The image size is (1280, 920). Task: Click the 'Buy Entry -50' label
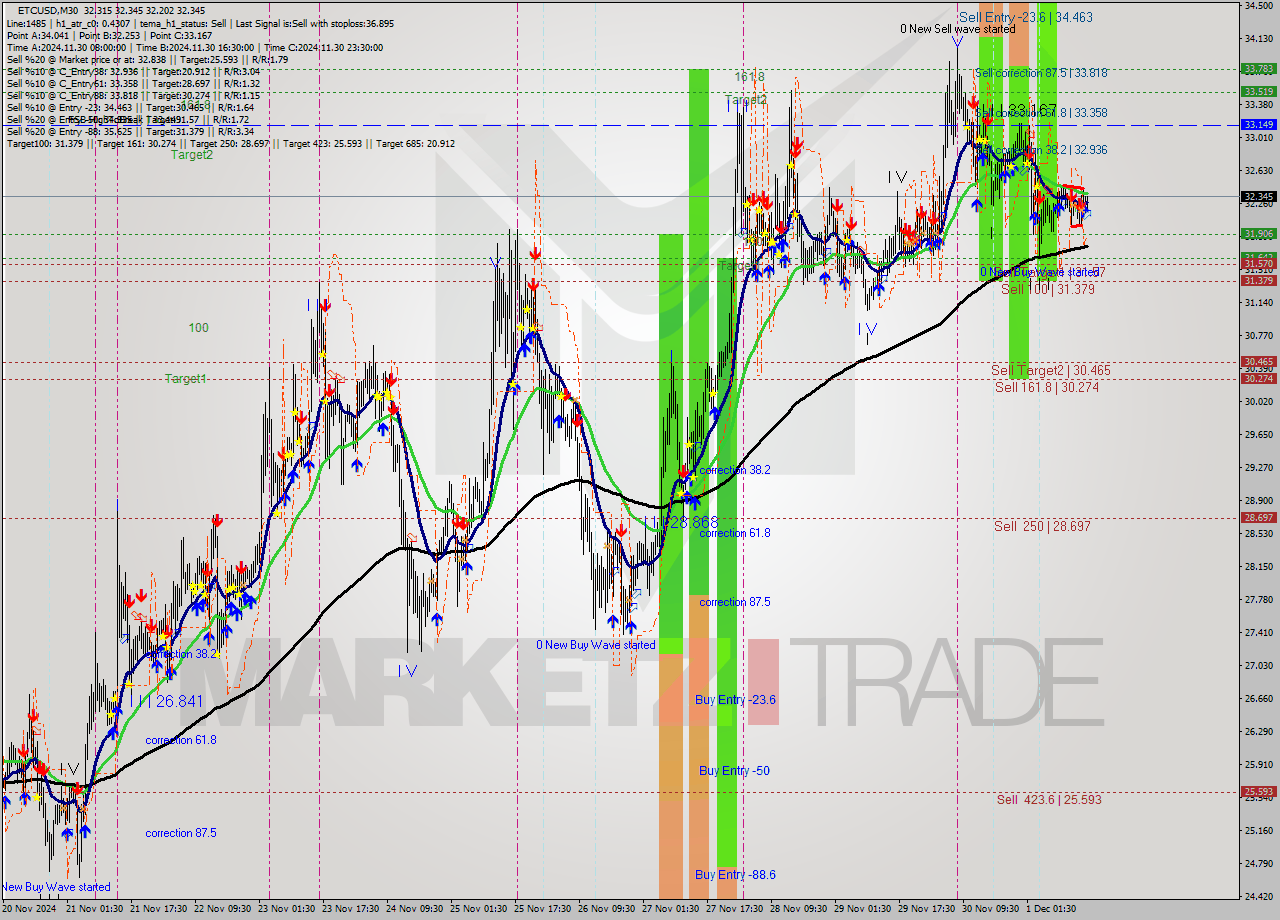click(x=734, y=771)
